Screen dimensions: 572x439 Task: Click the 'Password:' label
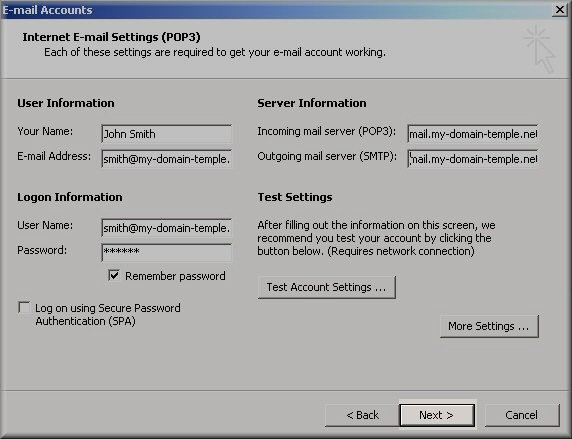tap(42, 250)
